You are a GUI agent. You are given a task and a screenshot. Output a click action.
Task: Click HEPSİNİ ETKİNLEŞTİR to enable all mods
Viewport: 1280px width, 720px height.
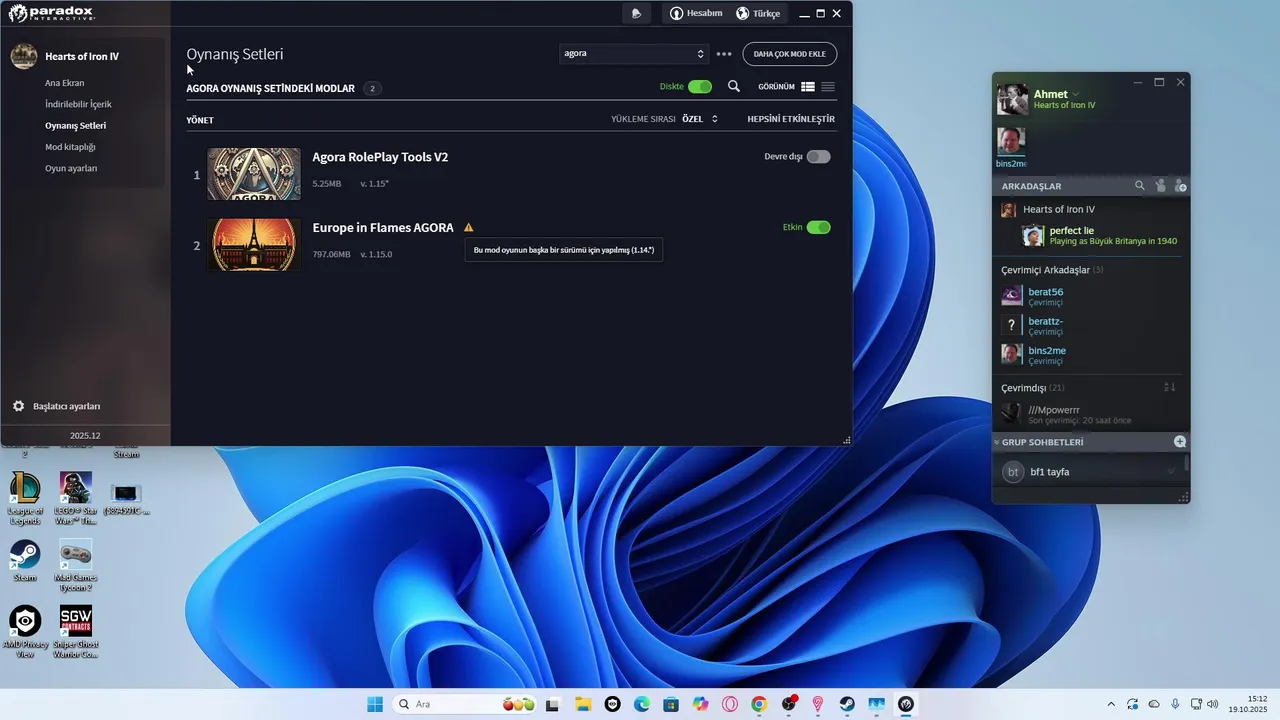[791, 119]
